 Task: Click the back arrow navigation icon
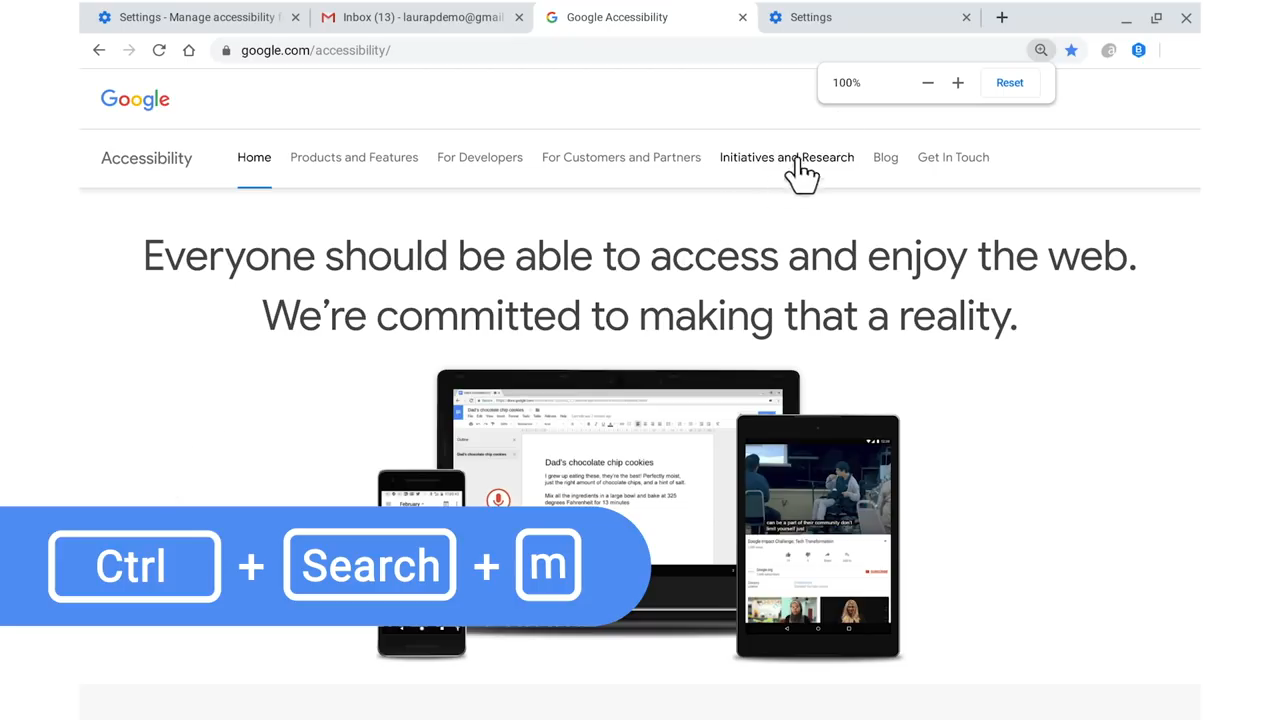tap(99, 50)
